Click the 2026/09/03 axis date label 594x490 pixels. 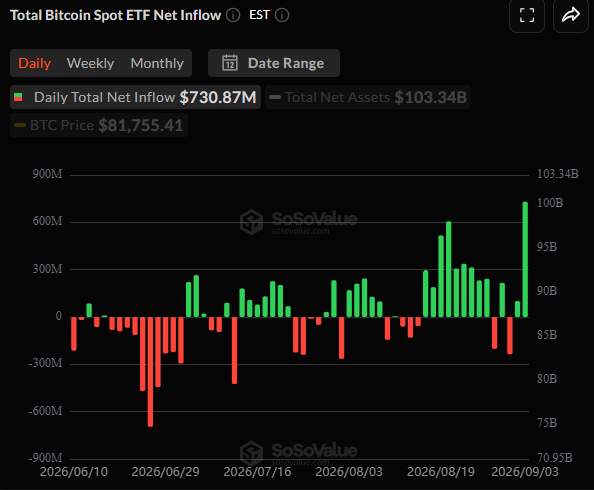(525, 472)
